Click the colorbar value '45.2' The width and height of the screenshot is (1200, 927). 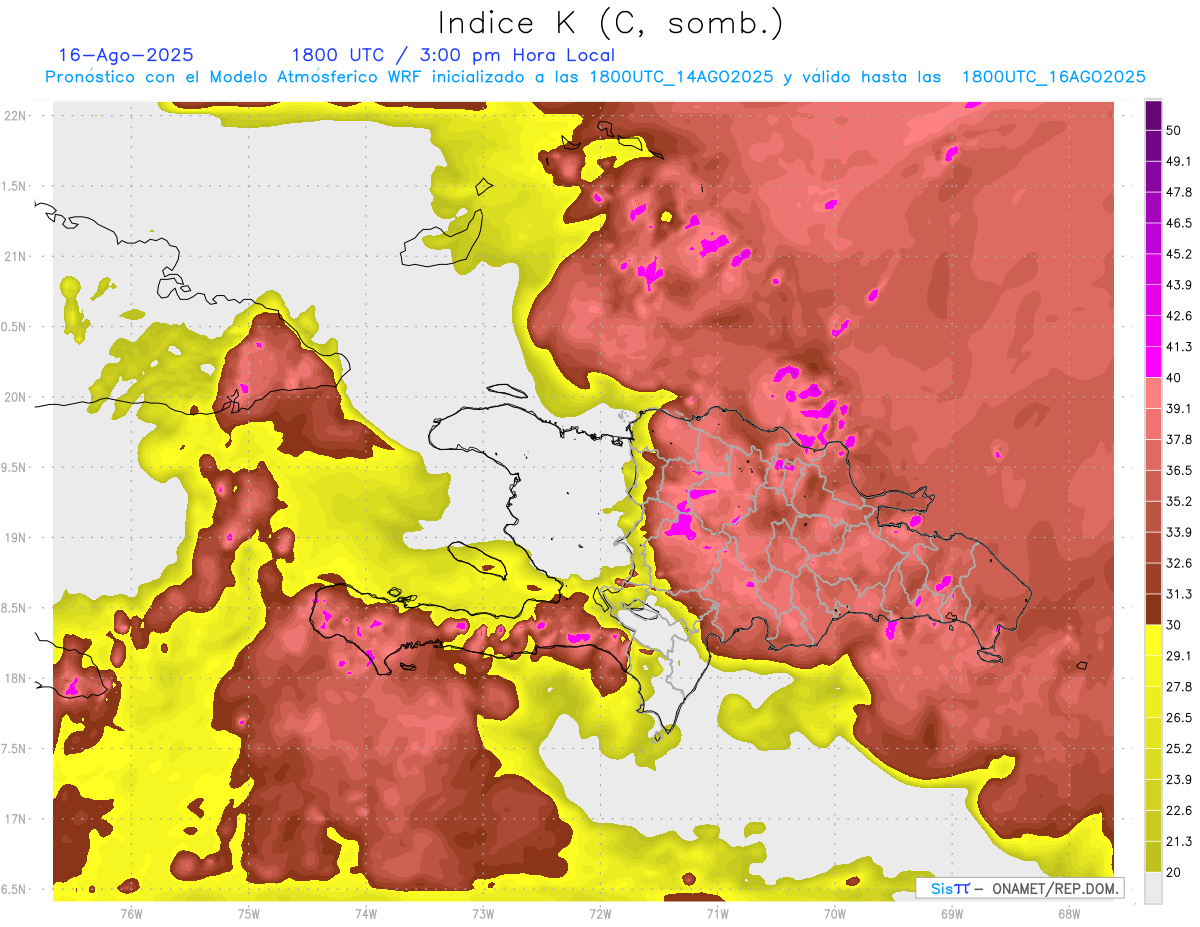[1179, 254]
